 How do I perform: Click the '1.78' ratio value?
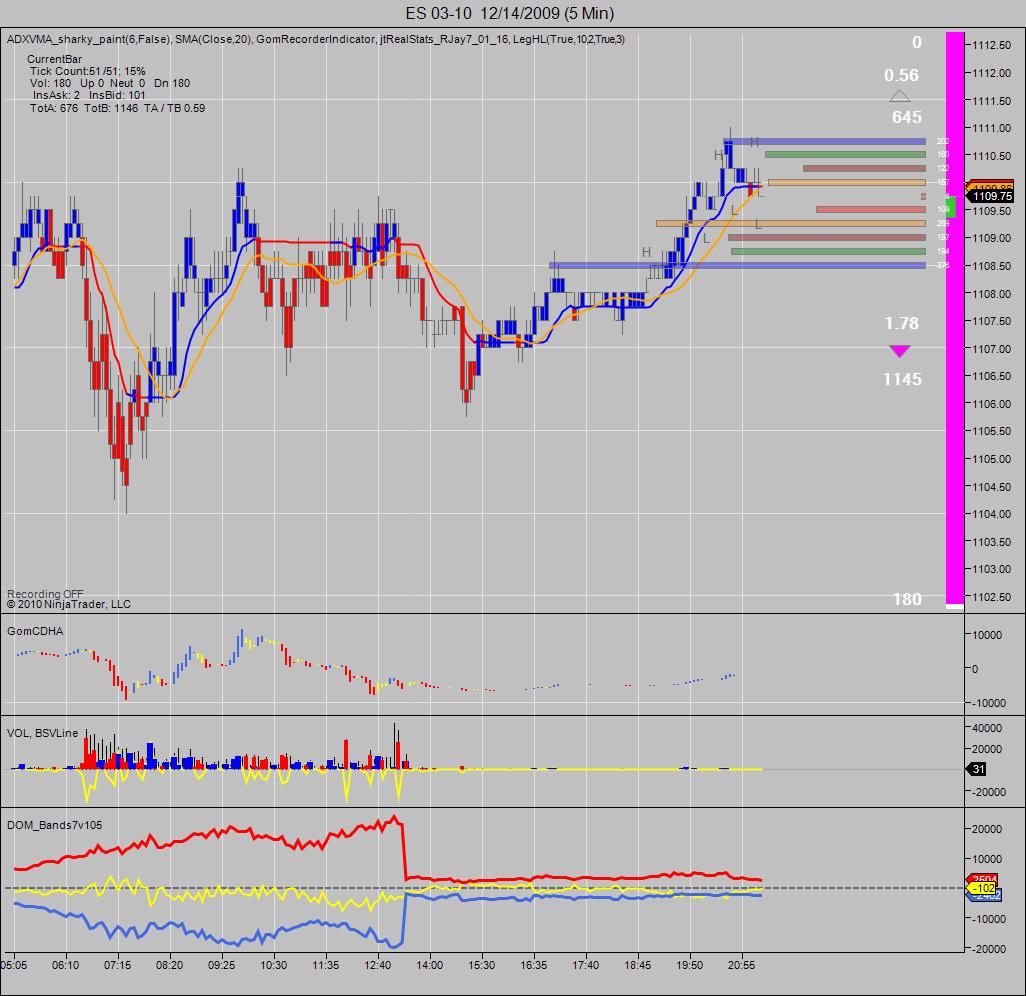tap(902, 323)
